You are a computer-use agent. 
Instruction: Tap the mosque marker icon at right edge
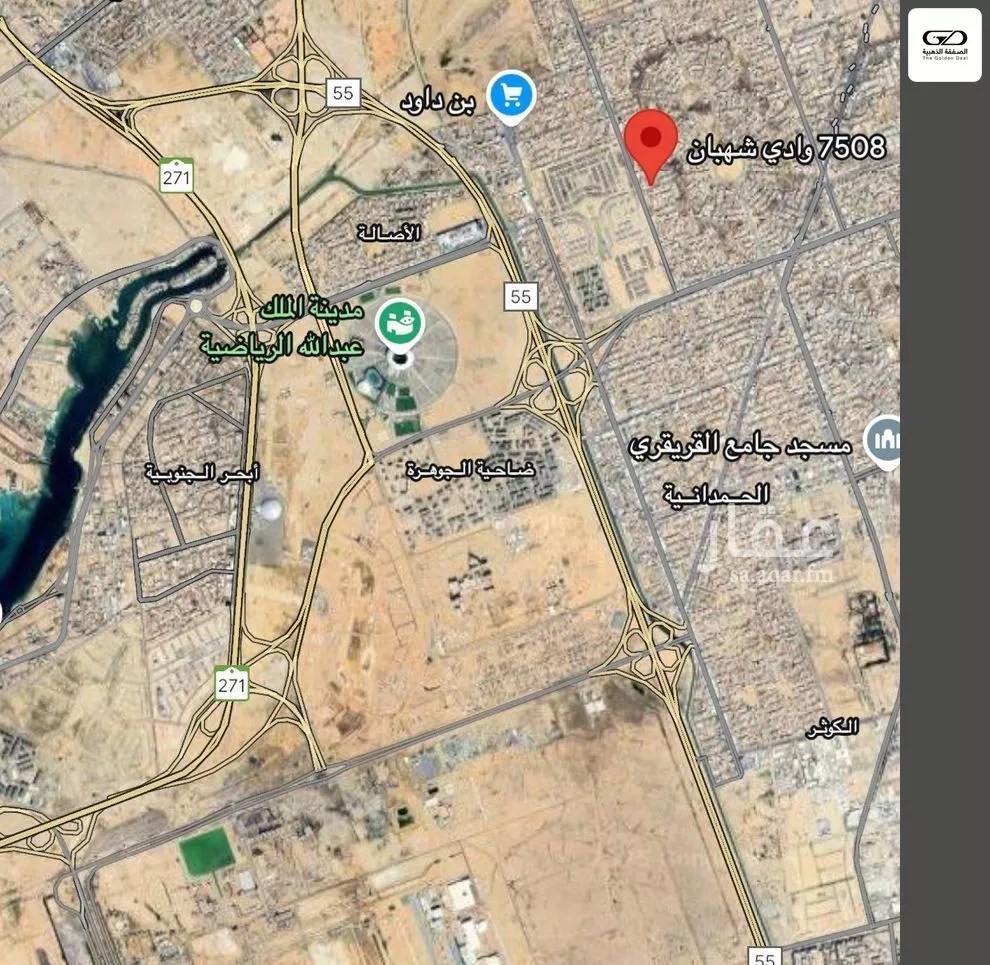coord(884,443)
